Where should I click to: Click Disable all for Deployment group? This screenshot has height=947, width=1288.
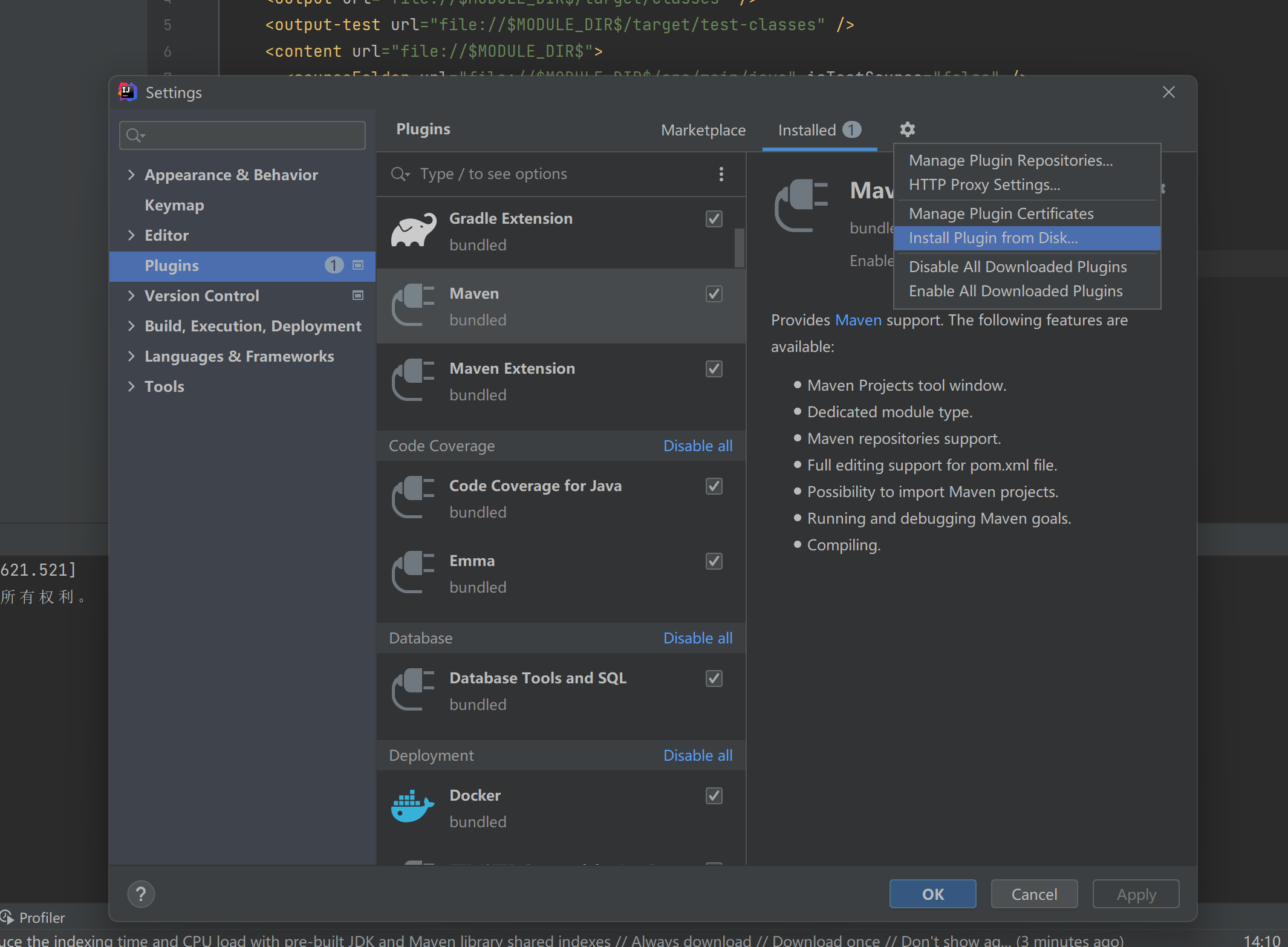click(698, 755)
